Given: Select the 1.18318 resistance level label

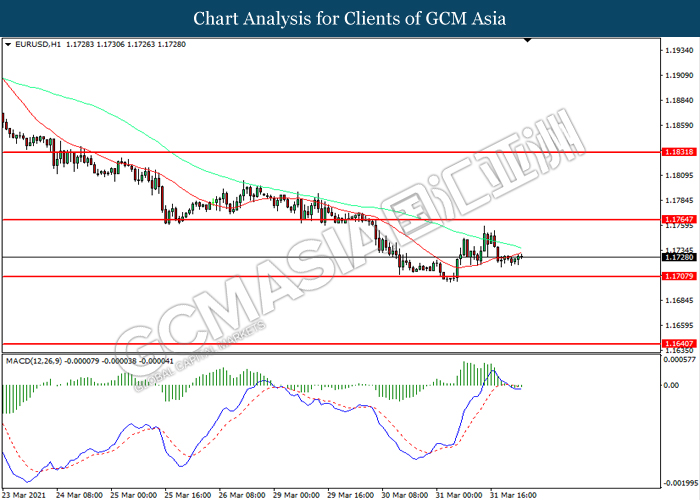Looking at the screenshot, I should tap(679, 152).
